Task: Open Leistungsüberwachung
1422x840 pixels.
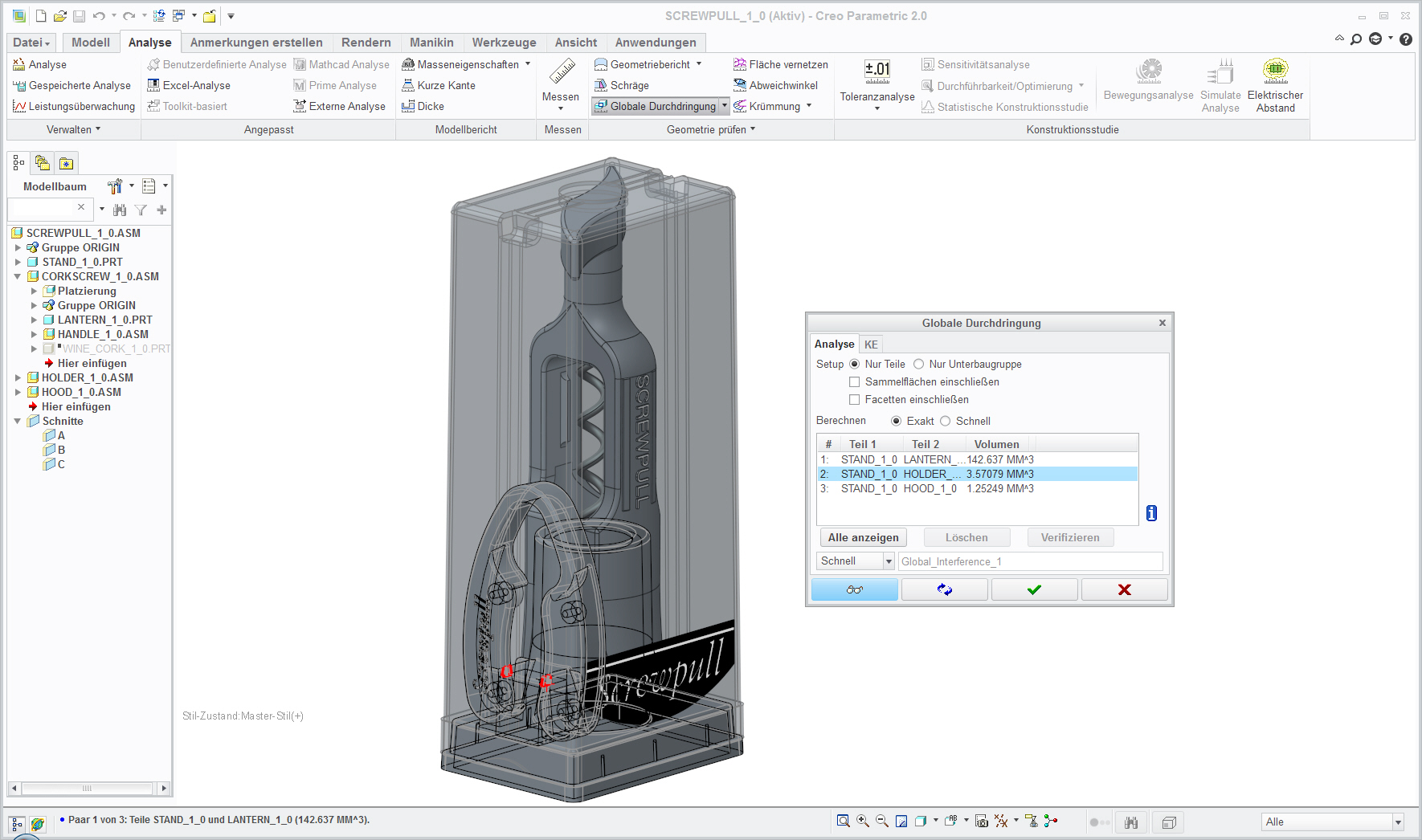Action: [x=74, y=106]
